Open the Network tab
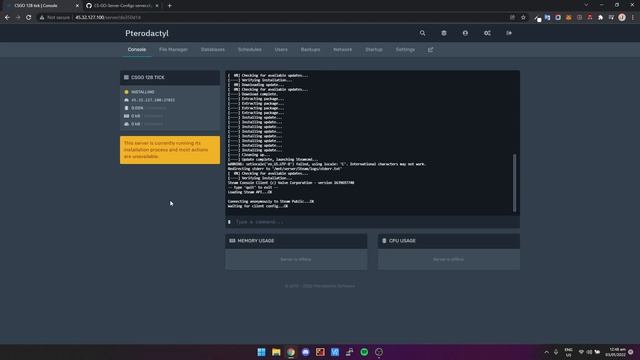 tap(342, 50)
